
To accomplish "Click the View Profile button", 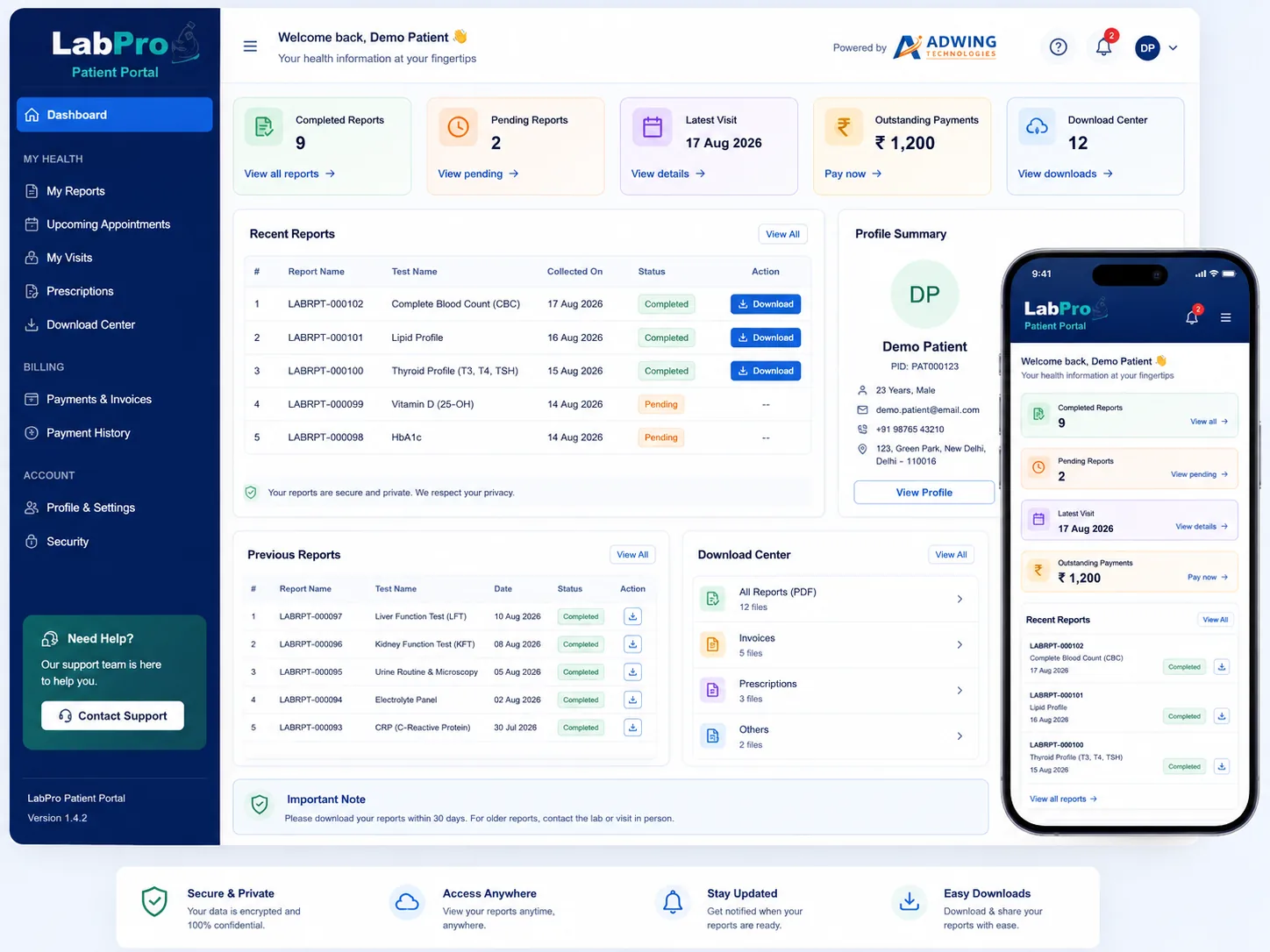I will pos(924,493).
